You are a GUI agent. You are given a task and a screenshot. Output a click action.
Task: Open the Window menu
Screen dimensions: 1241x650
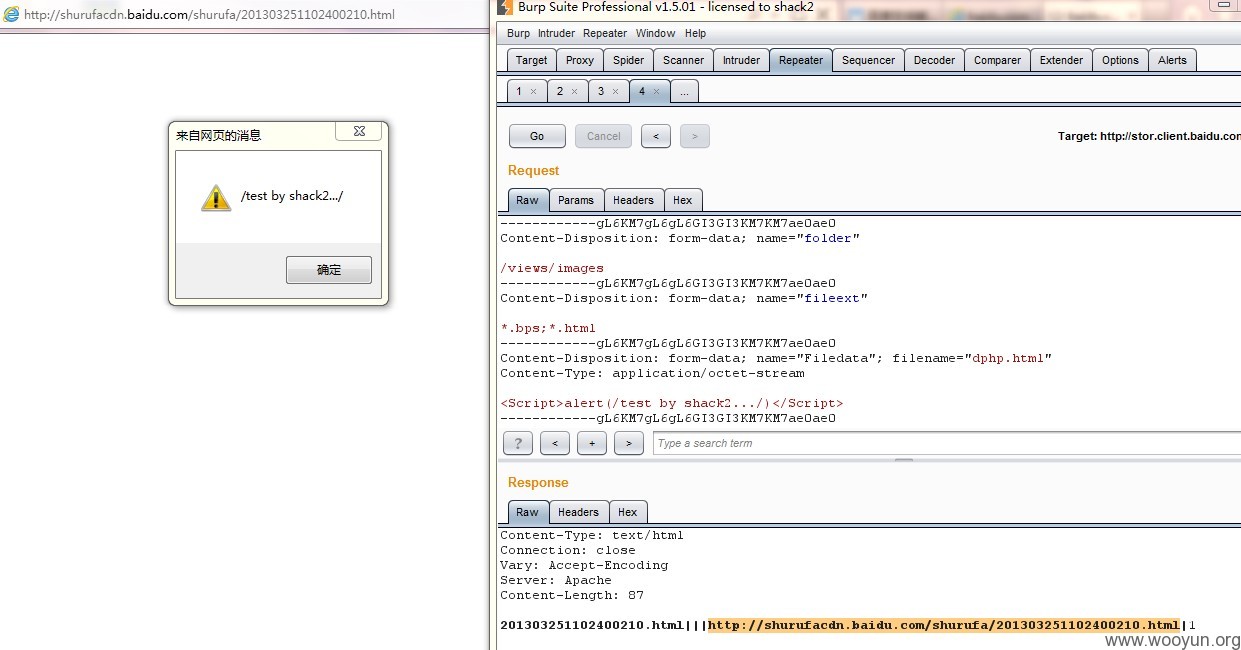655,33
